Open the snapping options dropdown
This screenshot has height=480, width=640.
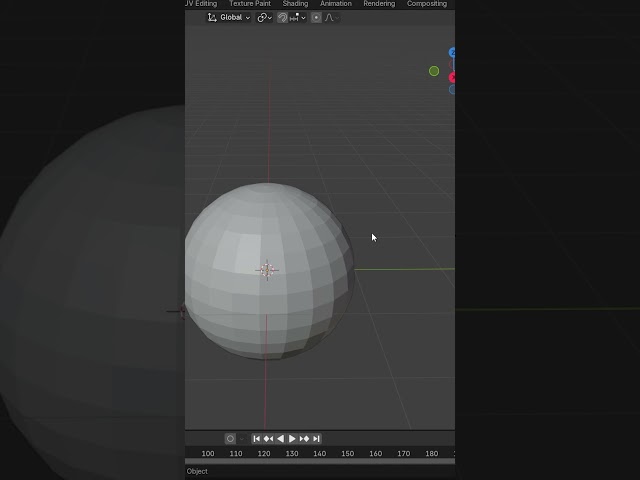pos(298,18)
